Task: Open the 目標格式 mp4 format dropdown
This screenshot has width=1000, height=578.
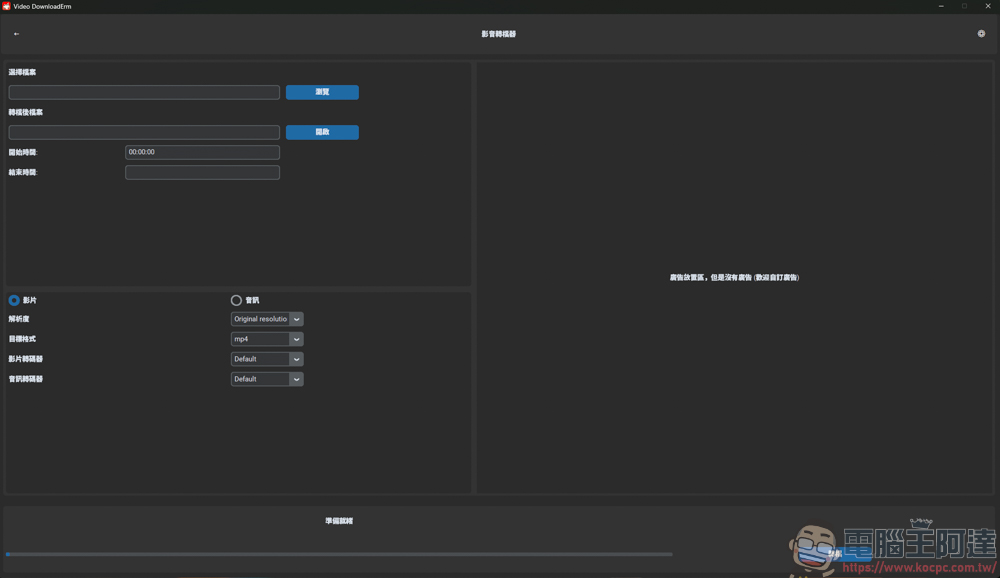Action: coord(267,339)
